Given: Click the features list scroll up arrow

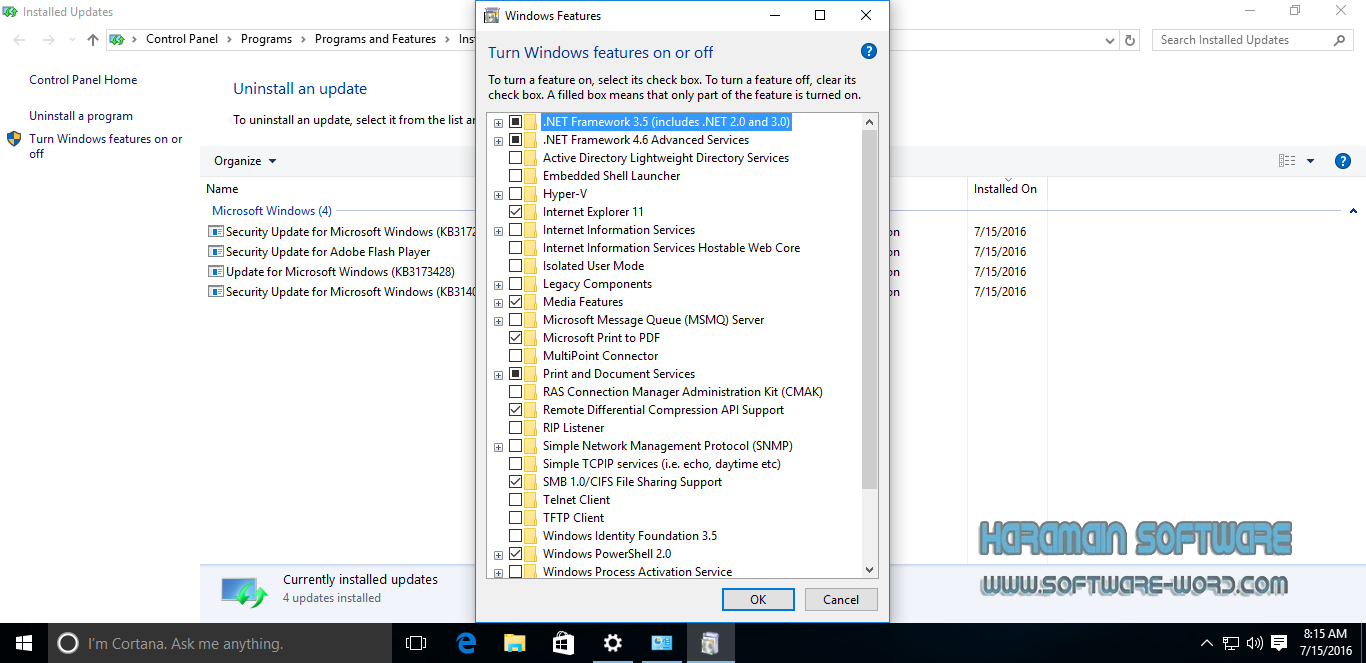Looking at the screenshot, I should 869,122.
